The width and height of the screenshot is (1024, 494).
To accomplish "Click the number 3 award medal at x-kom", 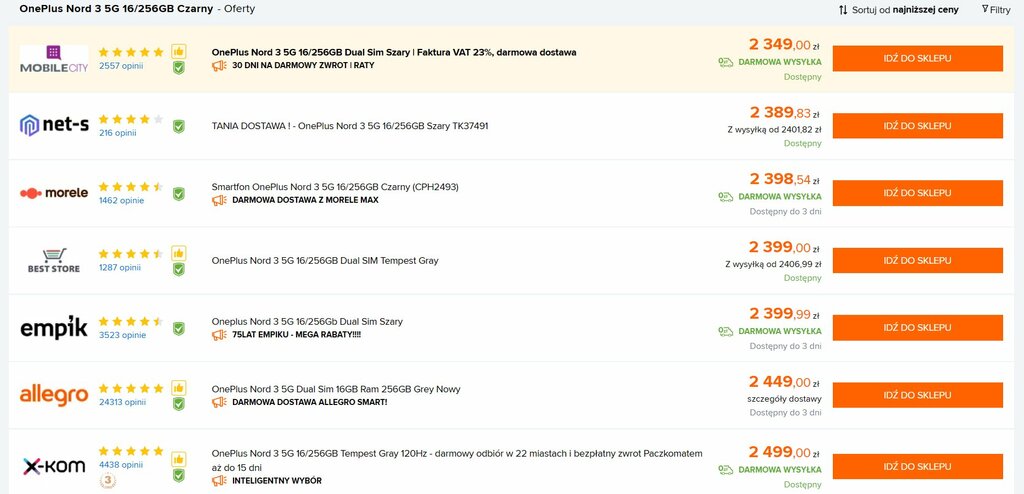I will pos(108,481).
